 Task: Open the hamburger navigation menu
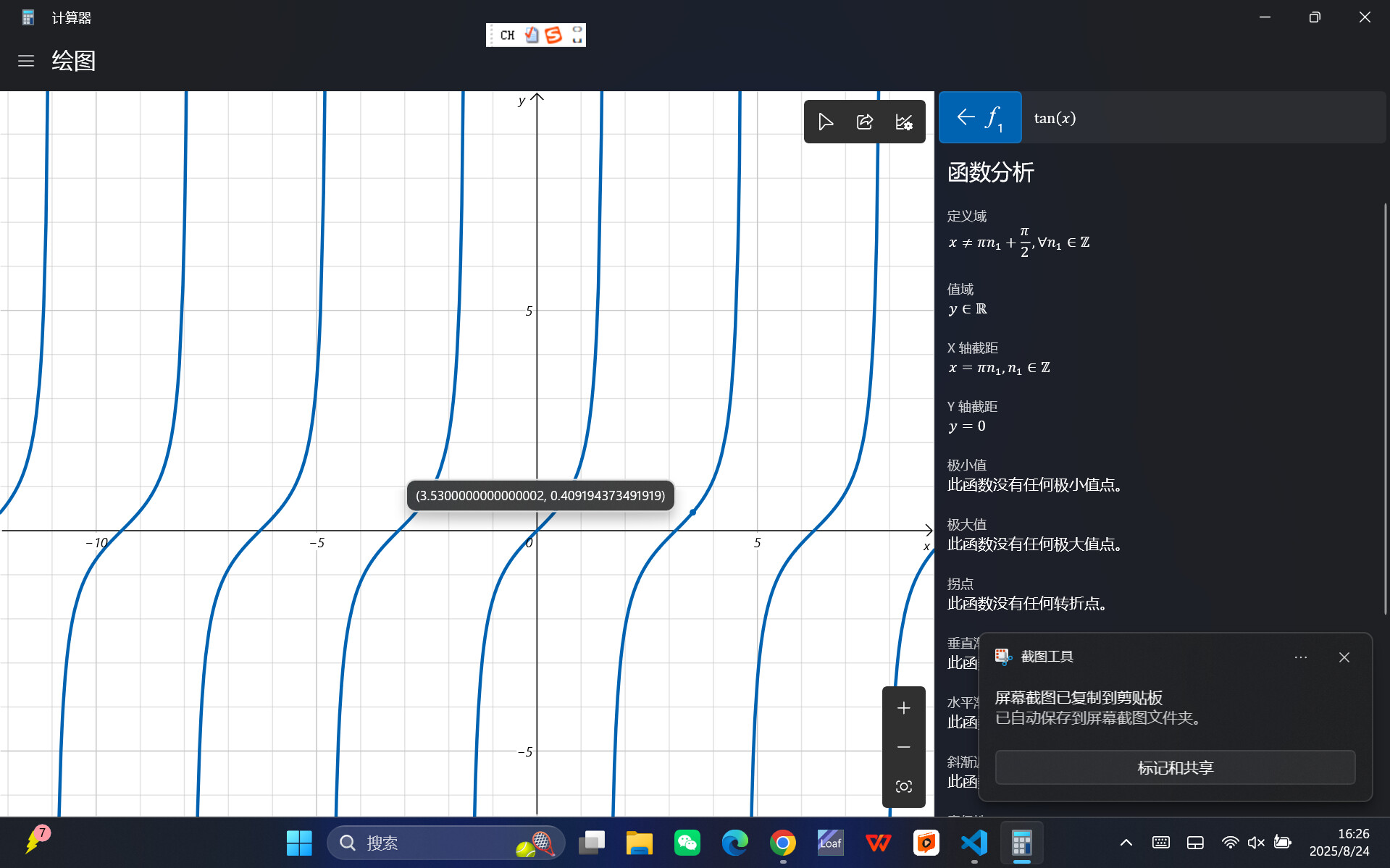point(26,61)
